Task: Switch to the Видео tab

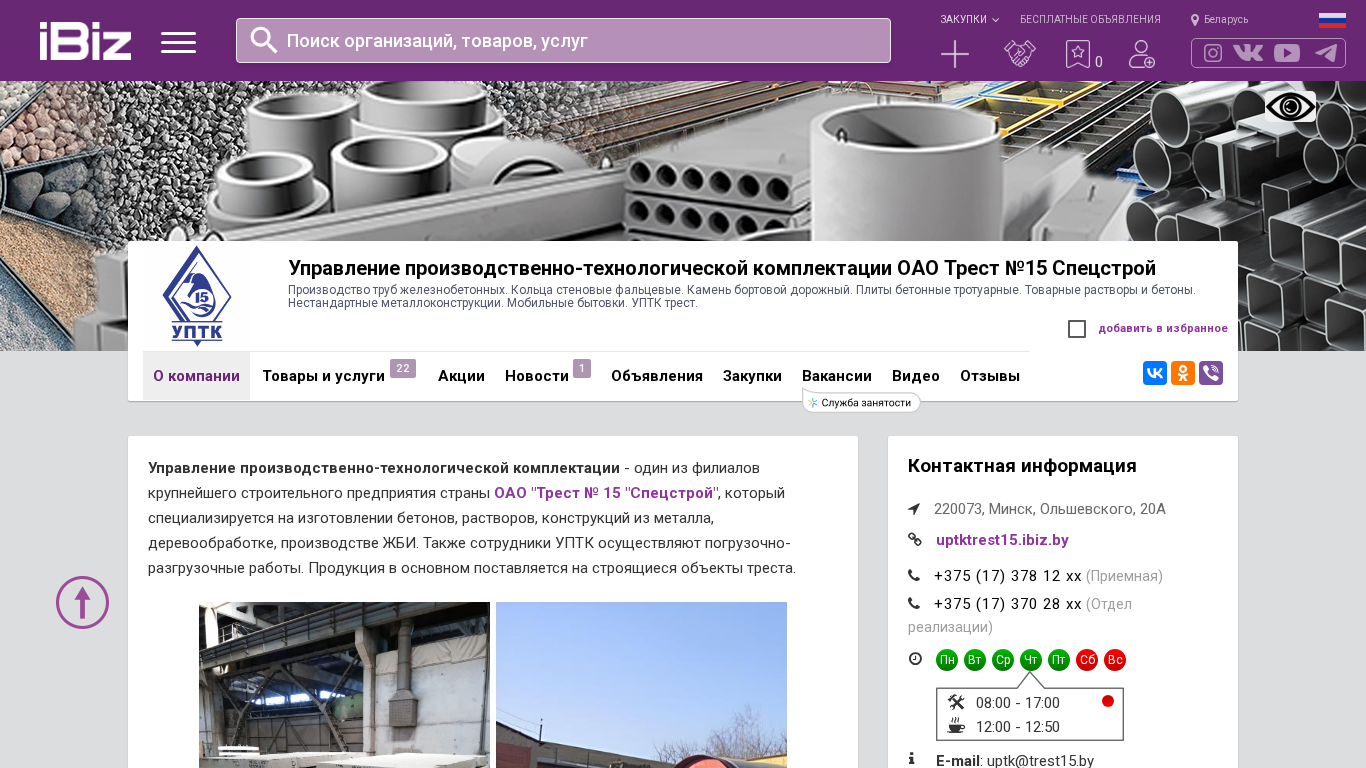Action: click(916, 376)
